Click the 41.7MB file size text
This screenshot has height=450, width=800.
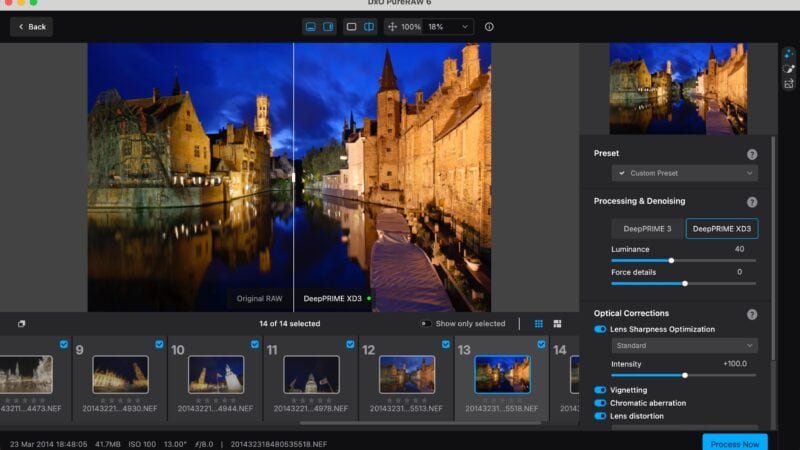[x=108, y=444]
